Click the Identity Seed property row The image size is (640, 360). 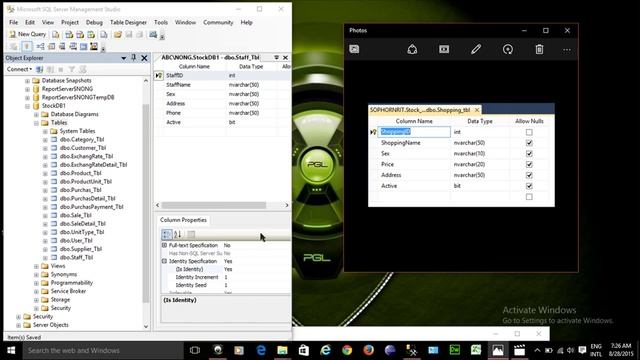click(226, 285)
